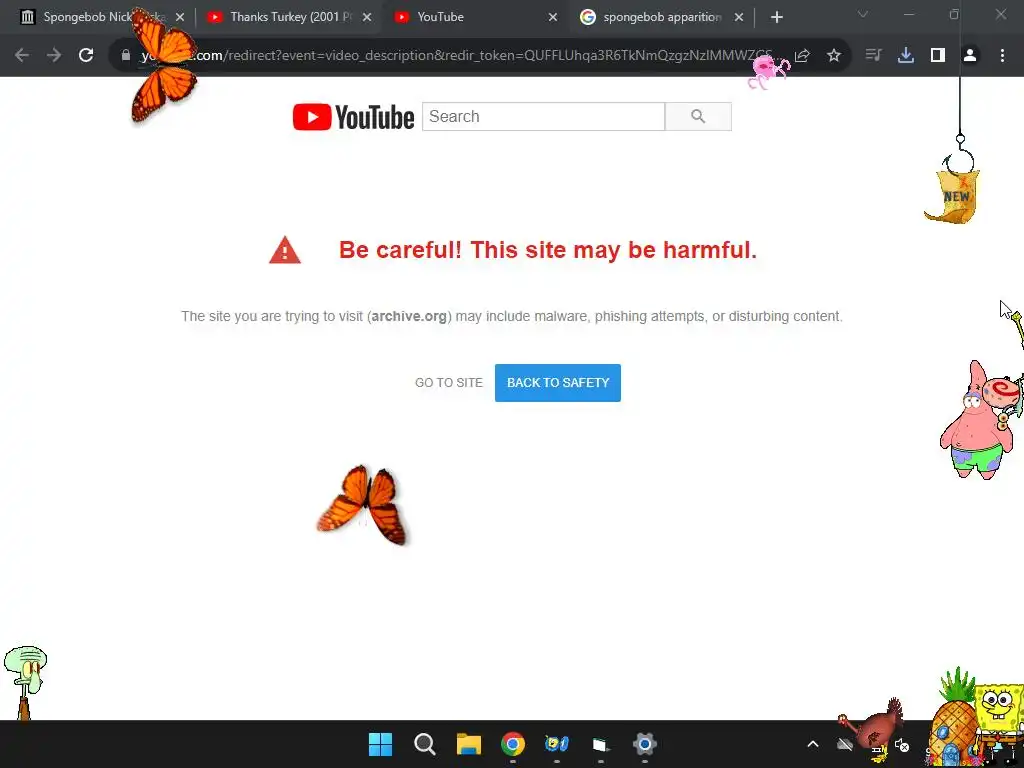Open a new tab with the plus button
This screenshot has height=768, width=1024.
pyautogui.click(x=776, y=17)
